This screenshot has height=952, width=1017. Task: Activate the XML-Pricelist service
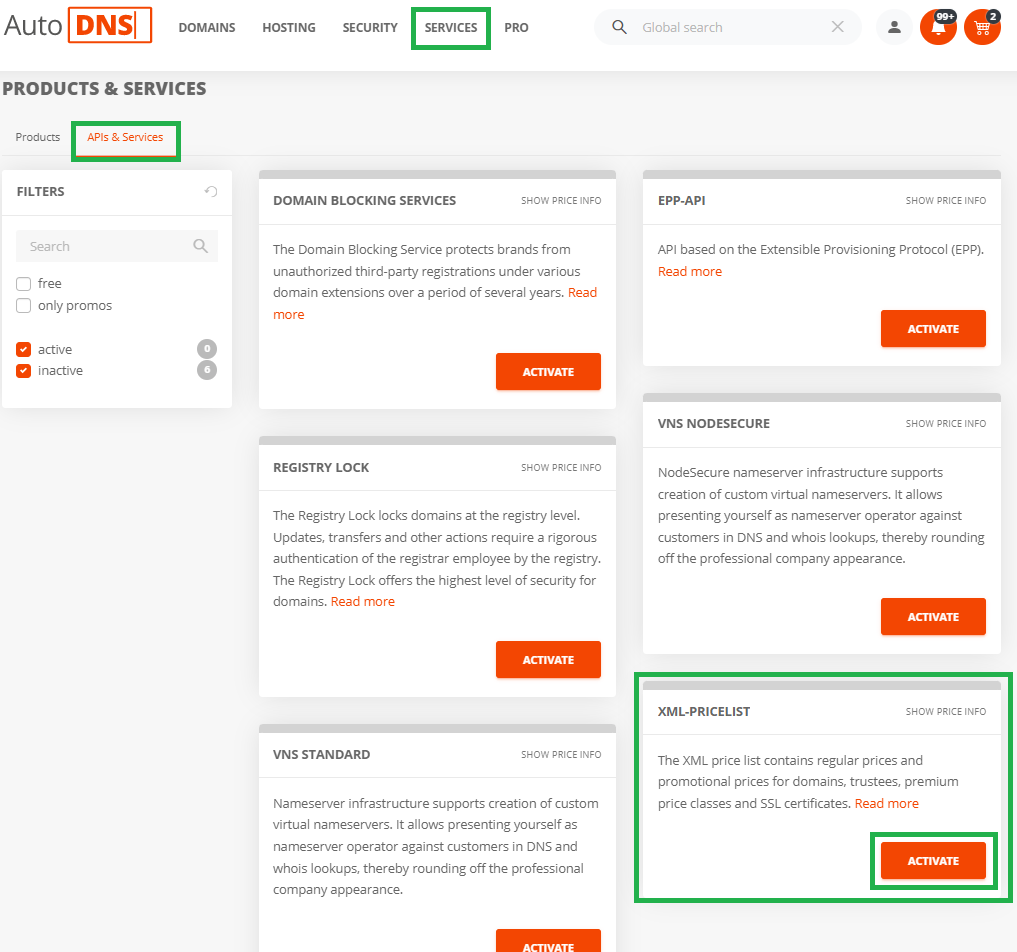click(x=933, y=861)
